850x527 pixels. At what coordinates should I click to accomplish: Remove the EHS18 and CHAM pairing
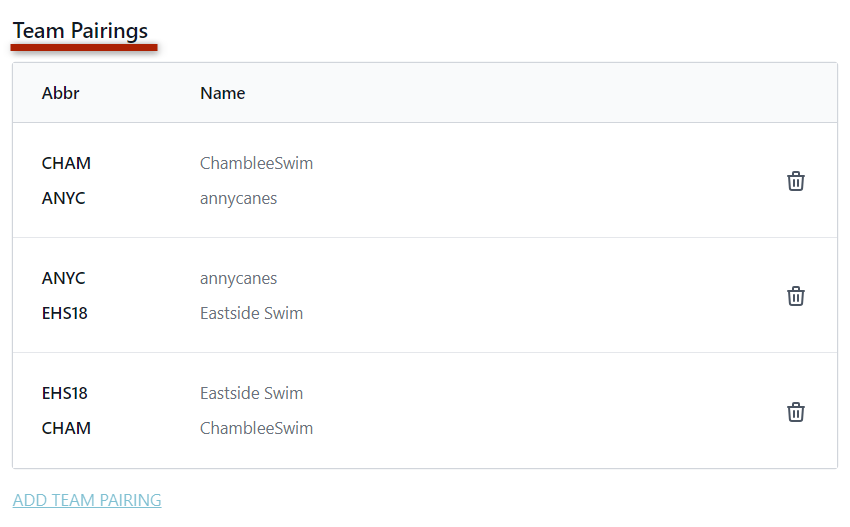795,412
